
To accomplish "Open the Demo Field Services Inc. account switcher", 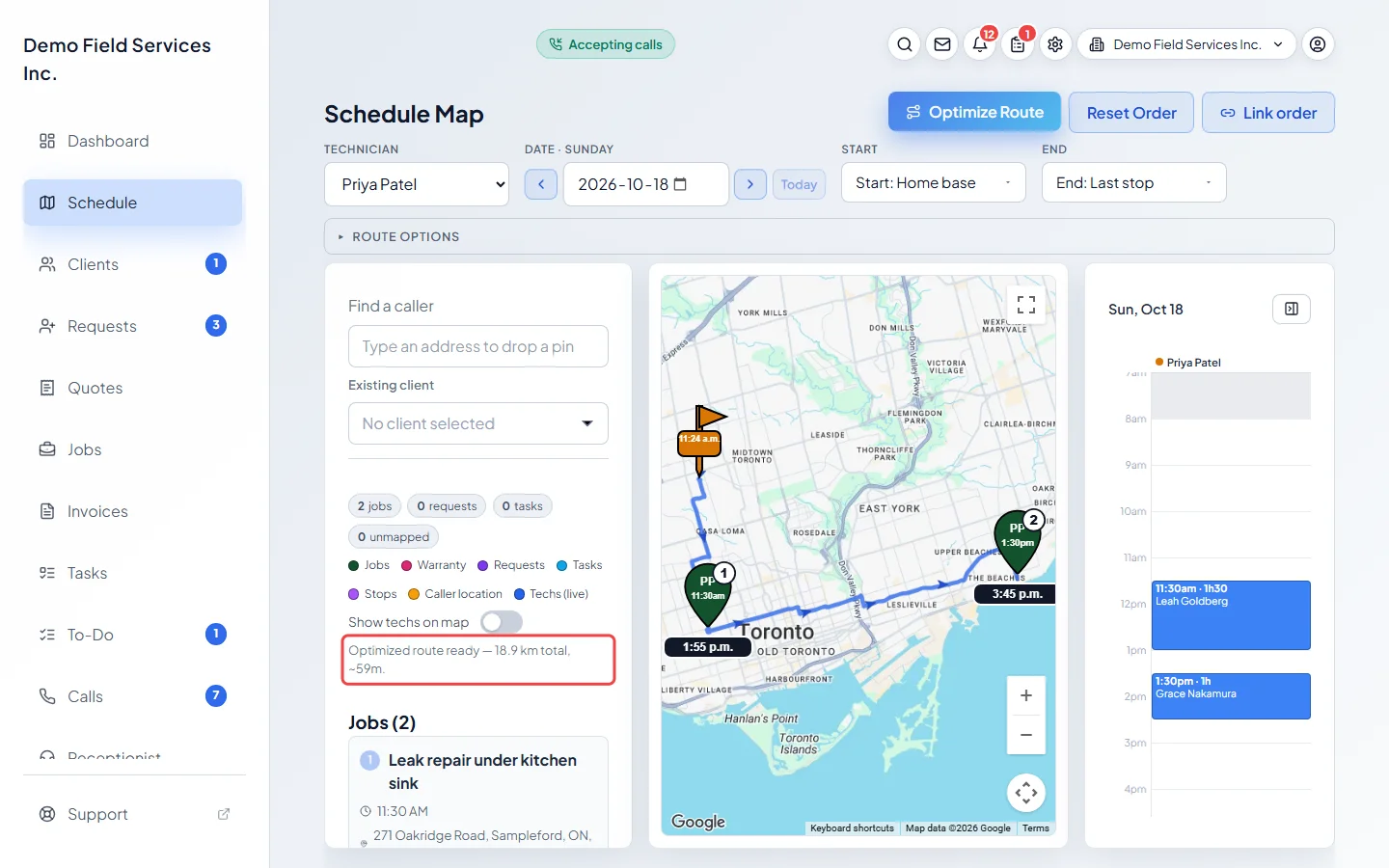I will pyautogui.click(x=1186, y=44).
